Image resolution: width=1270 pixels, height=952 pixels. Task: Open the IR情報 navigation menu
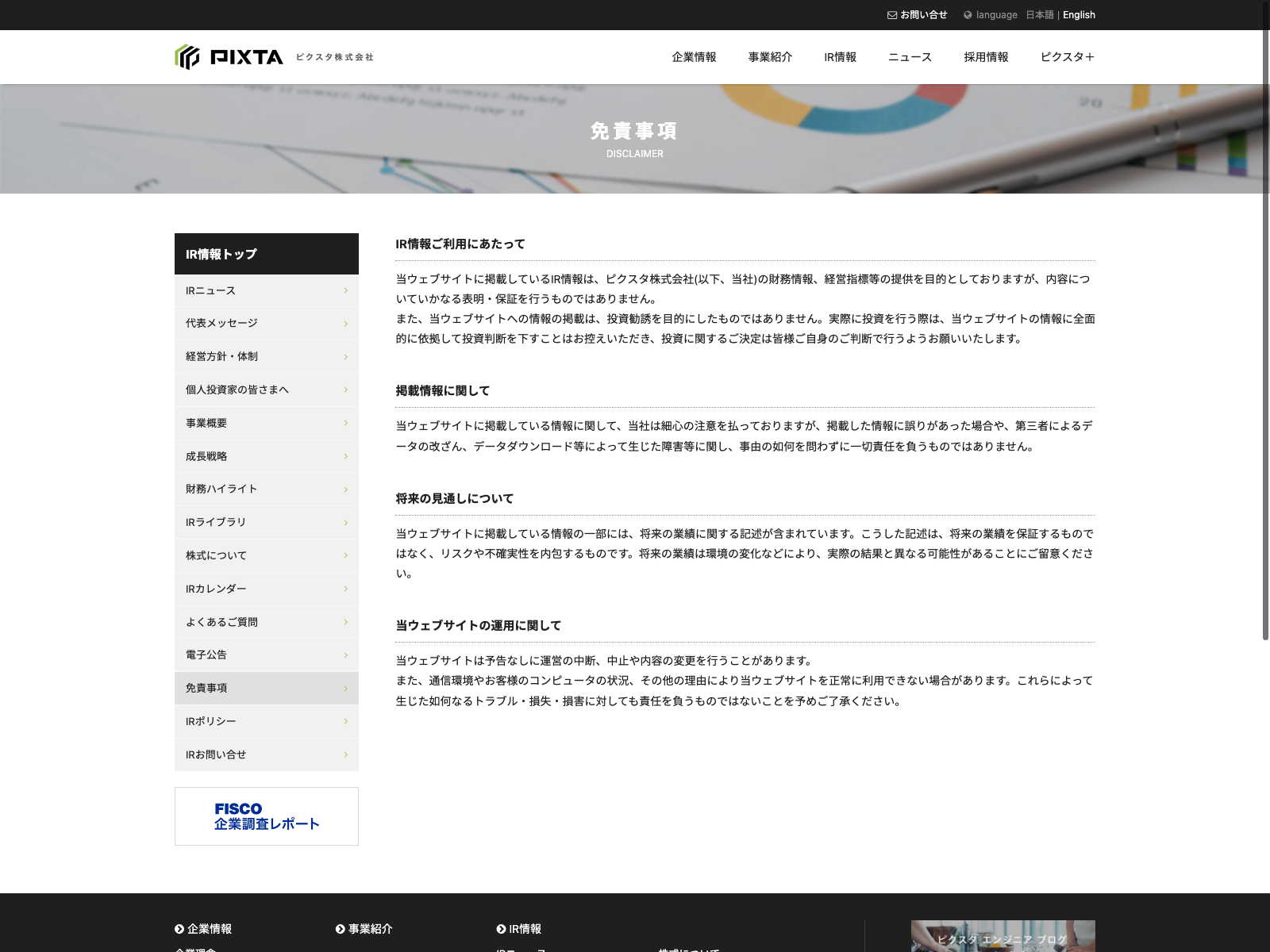coord(840,57)
